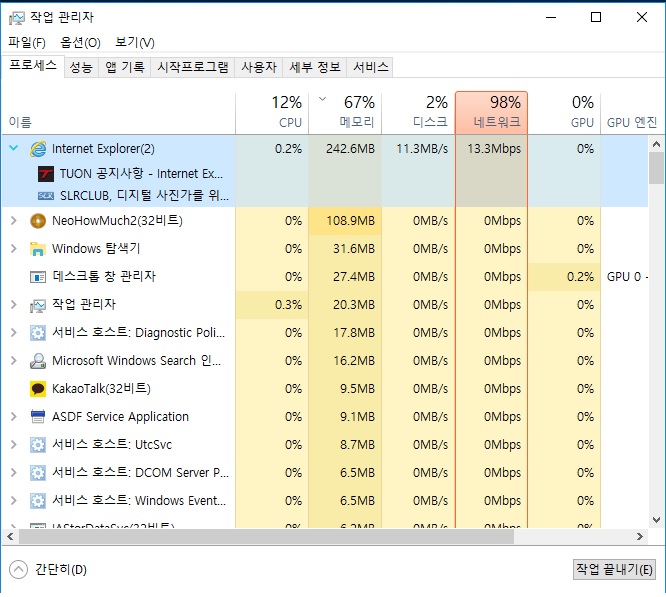
Task: Click the 11.3MB/s disk value
Action: (x=422, y=149)
